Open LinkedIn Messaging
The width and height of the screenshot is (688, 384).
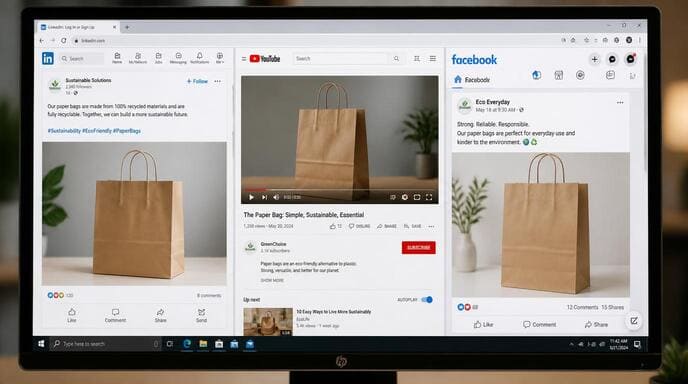pyautogui.click(x=178, y=58)
